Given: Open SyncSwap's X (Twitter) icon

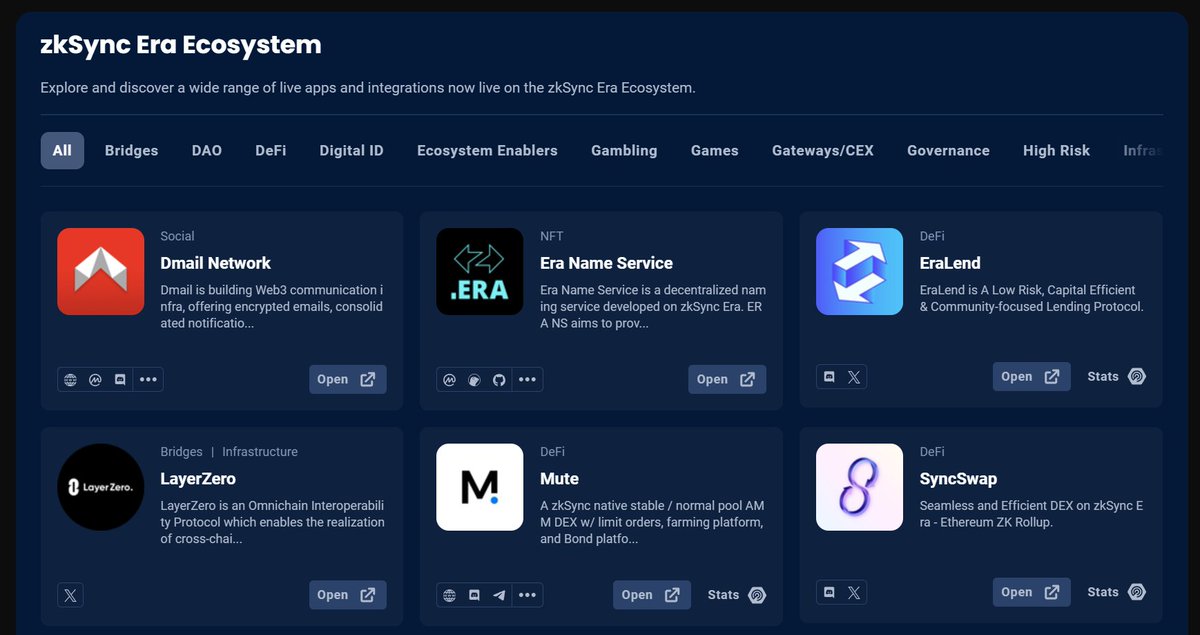Looking at the screenshot, I should pyautogui.click(x=854, y=592).
